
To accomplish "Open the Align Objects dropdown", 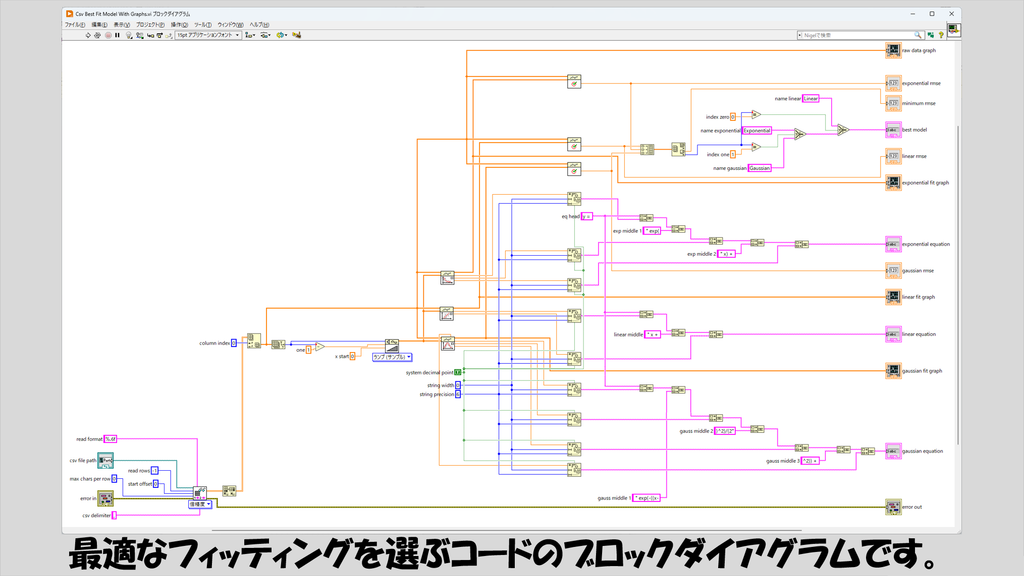I will pyautogui.click(x=250, y=35).
